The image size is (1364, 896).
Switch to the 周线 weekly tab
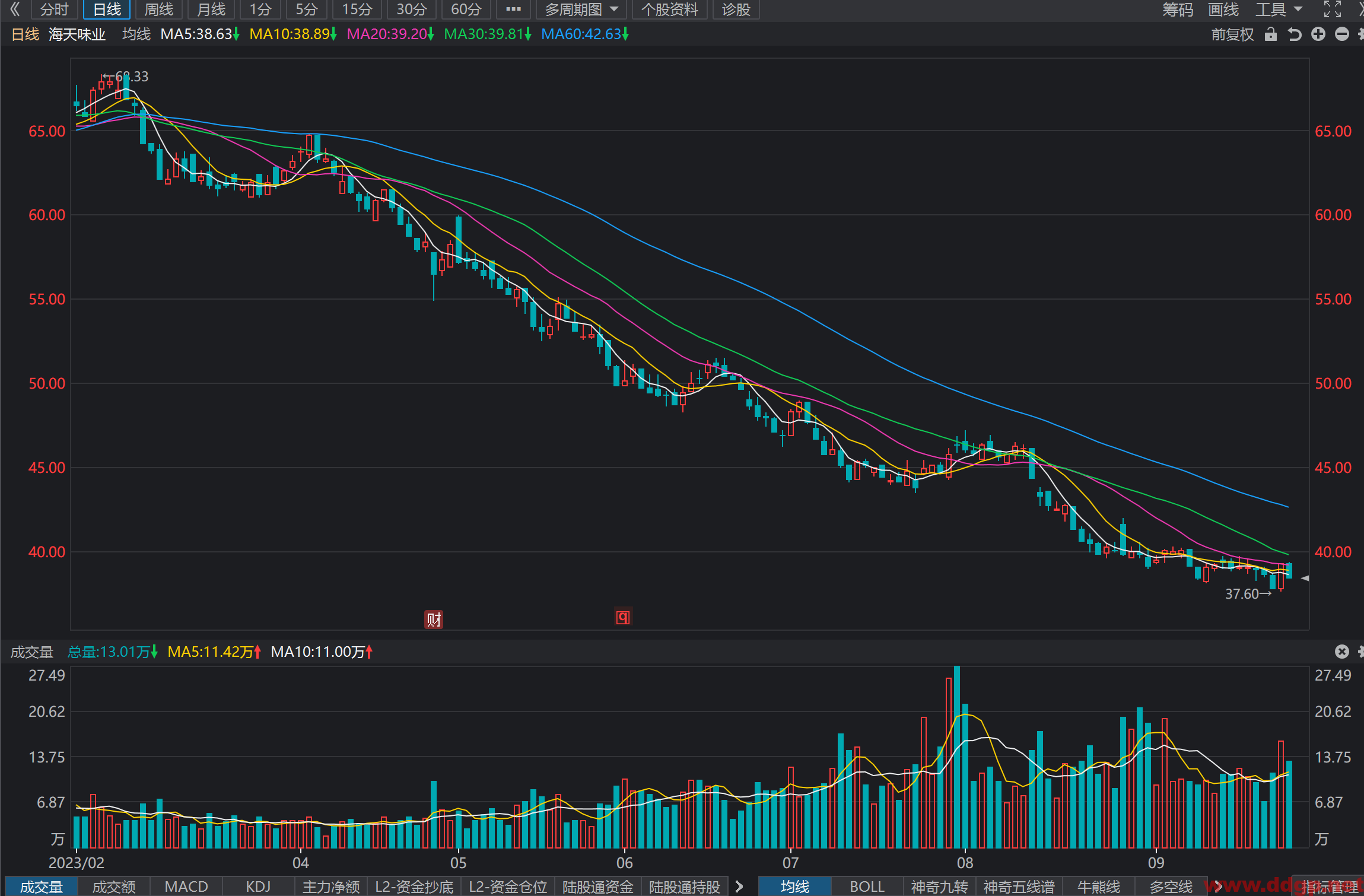pyautogui.click(x=159, y=9)
